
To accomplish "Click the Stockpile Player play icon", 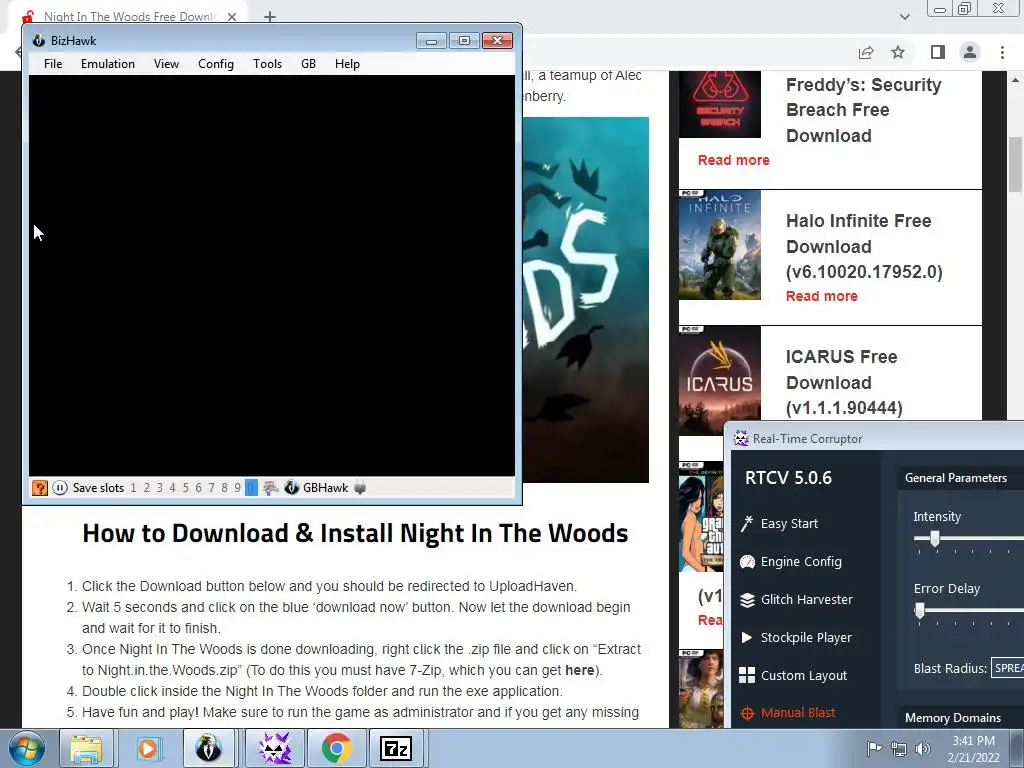I will 746,637.
